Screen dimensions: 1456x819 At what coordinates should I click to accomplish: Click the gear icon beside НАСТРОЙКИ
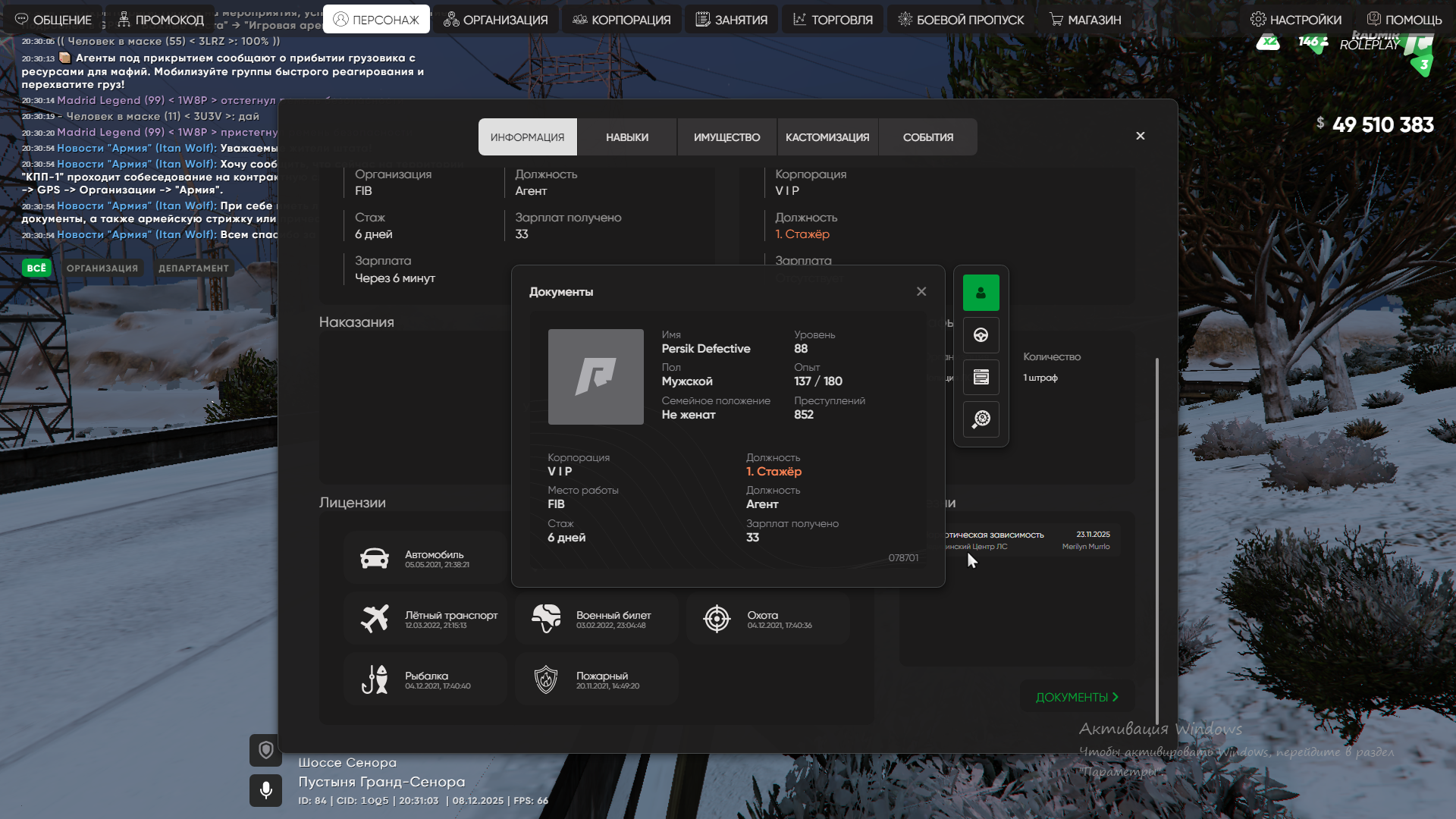tap(1258, 19)
